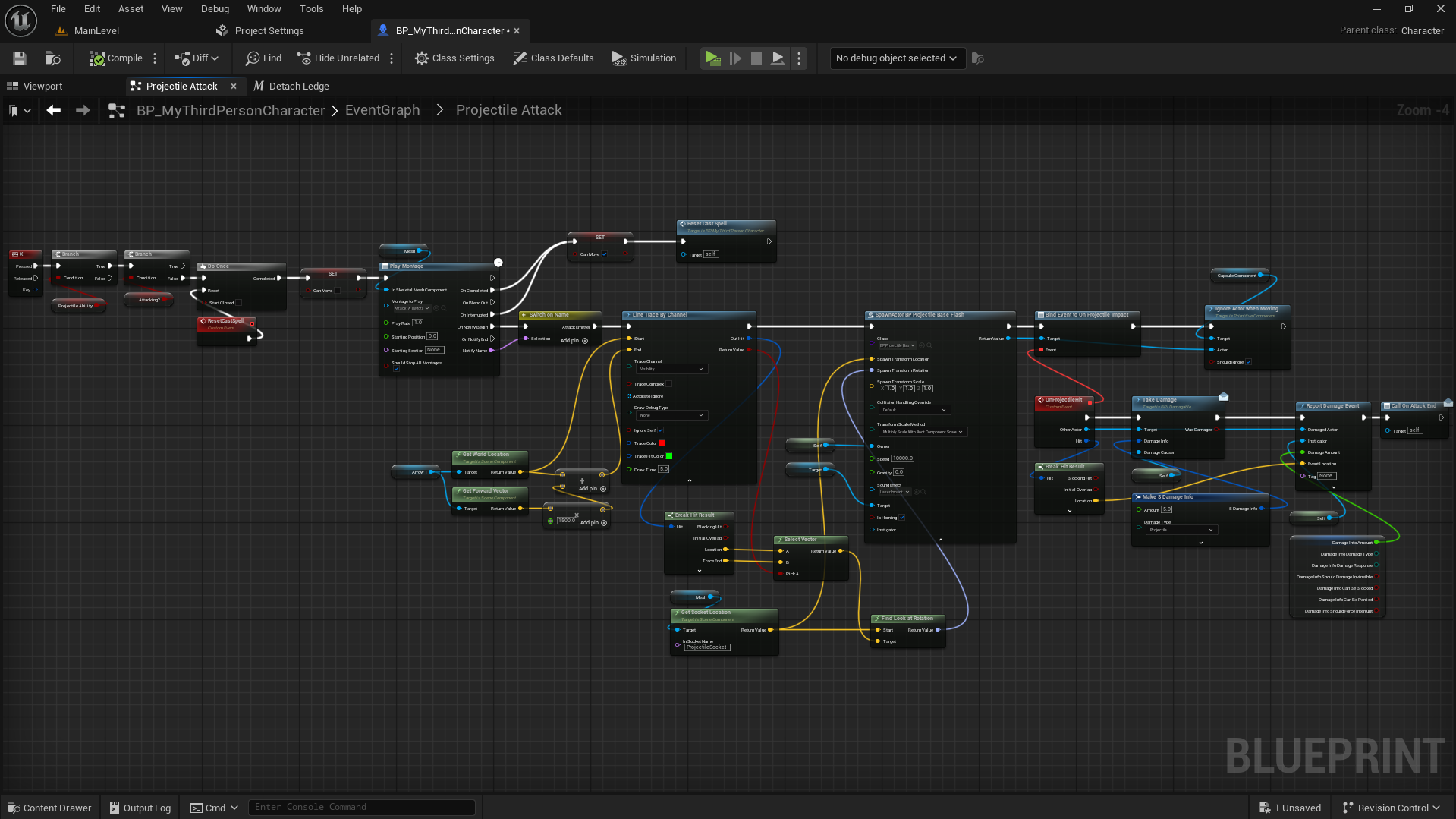
Task: Toggle Should Ignore checkbox
Action: [1248, 362]
